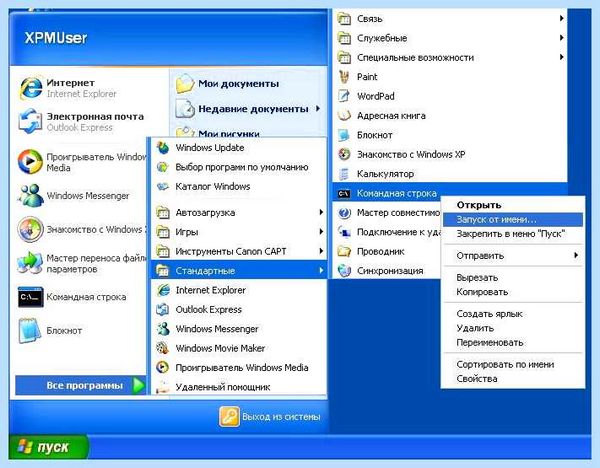Choose Удалить in context menu
The height and width of the screenshot is (468, 600).
[x=513, y=328]
